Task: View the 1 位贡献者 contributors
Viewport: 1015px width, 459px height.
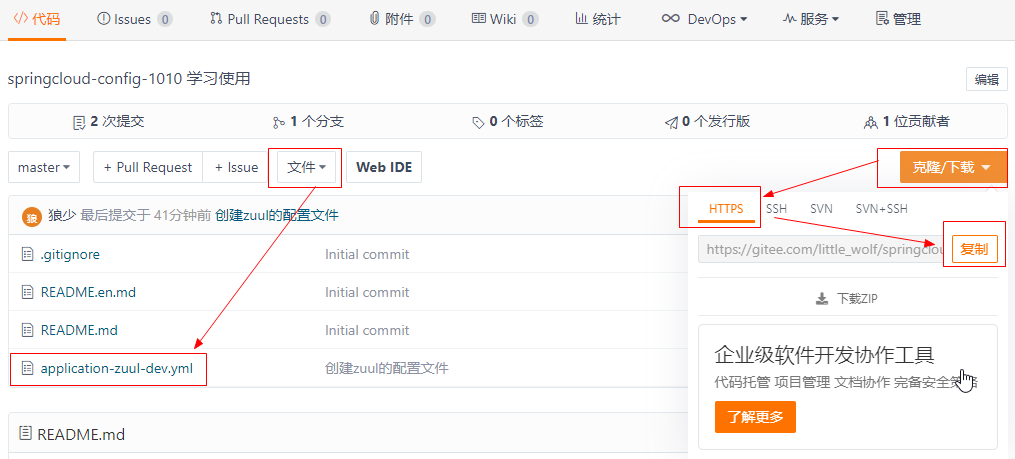Action: (x=906, y=121)
